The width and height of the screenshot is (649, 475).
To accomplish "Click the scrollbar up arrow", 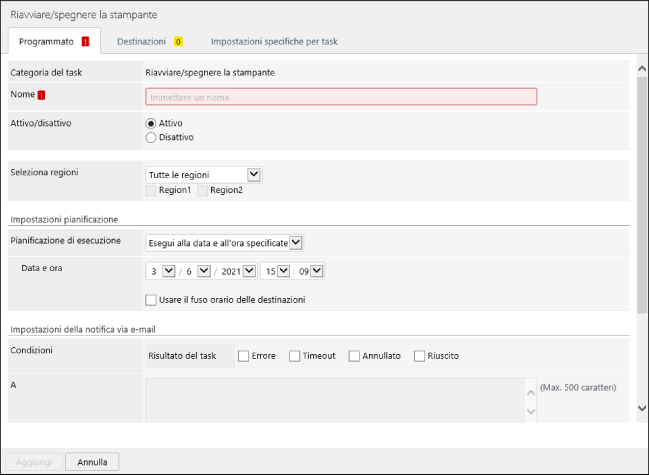I will [641, 69].
